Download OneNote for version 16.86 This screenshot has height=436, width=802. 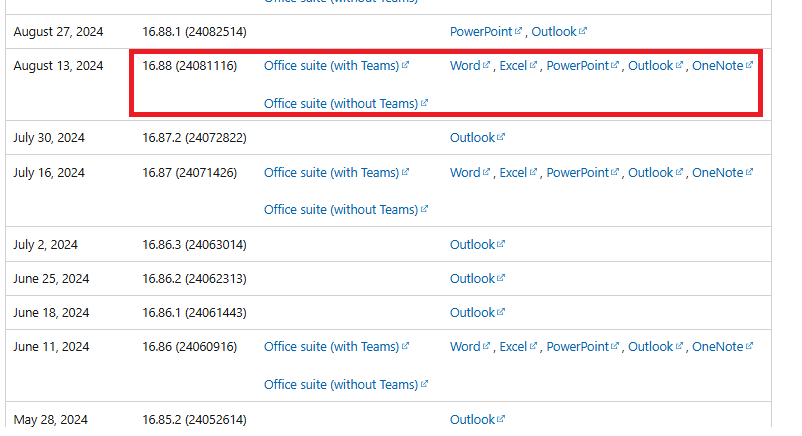[x=722, y=347]
